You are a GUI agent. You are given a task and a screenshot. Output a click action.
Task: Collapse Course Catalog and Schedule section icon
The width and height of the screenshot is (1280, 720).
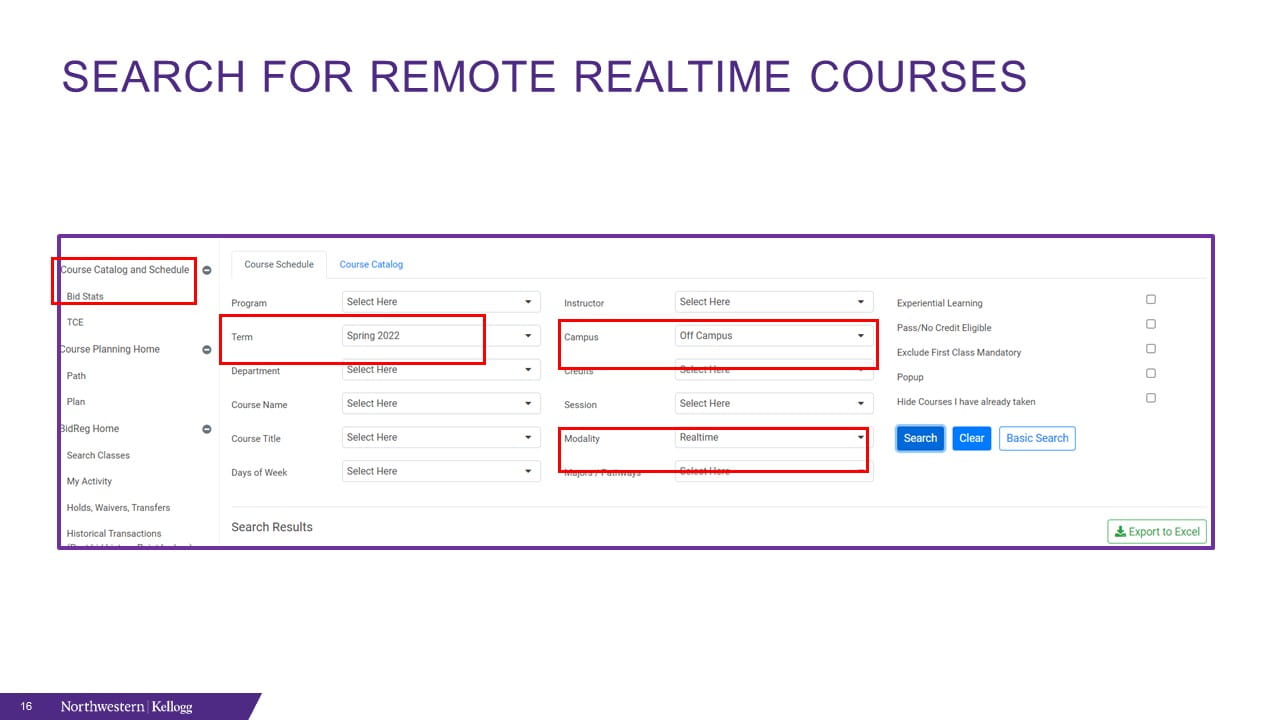tap(207, 270)
